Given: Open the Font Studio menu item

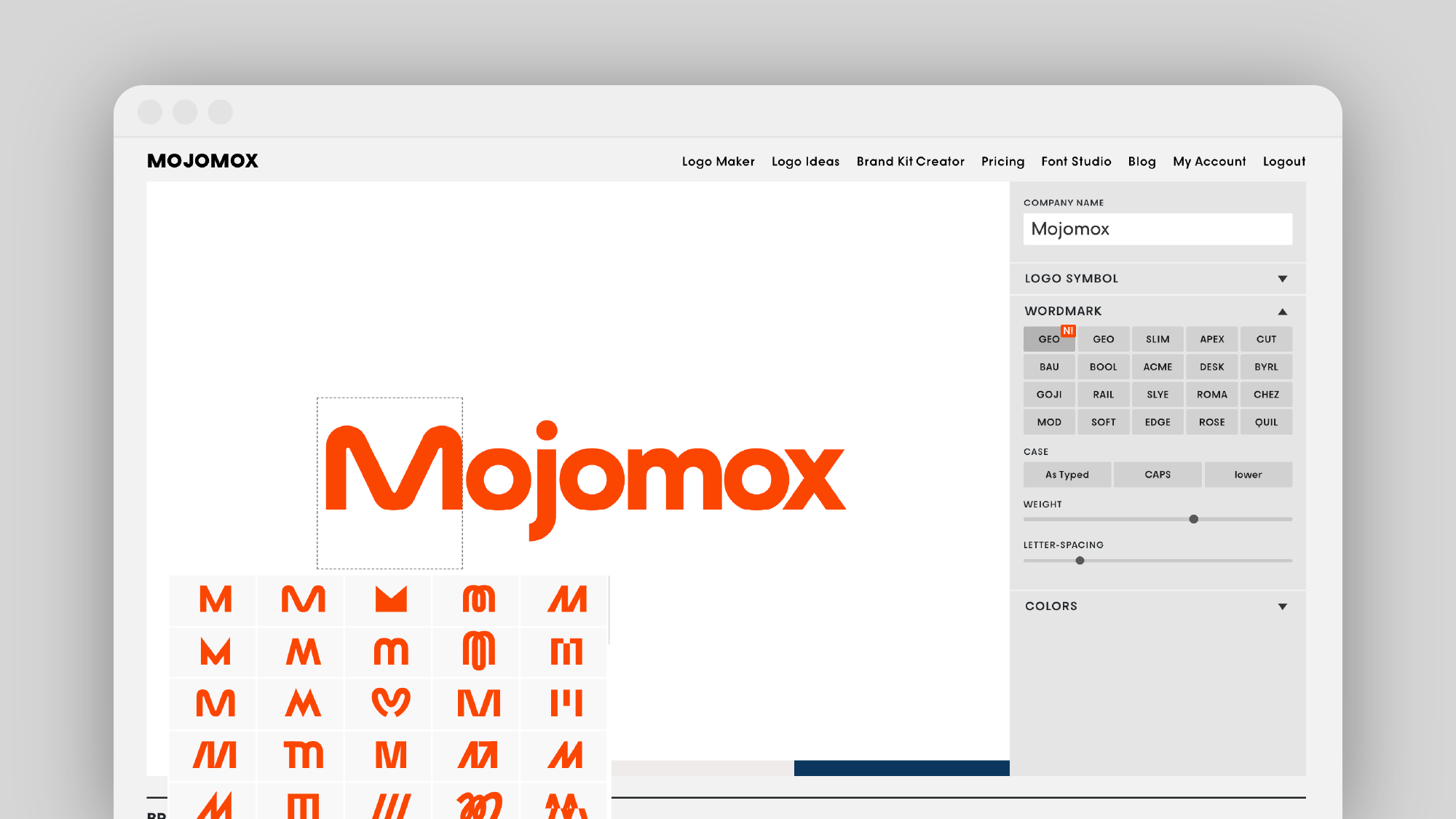Looking at the screenshot, I should [x=1077, y=161].
